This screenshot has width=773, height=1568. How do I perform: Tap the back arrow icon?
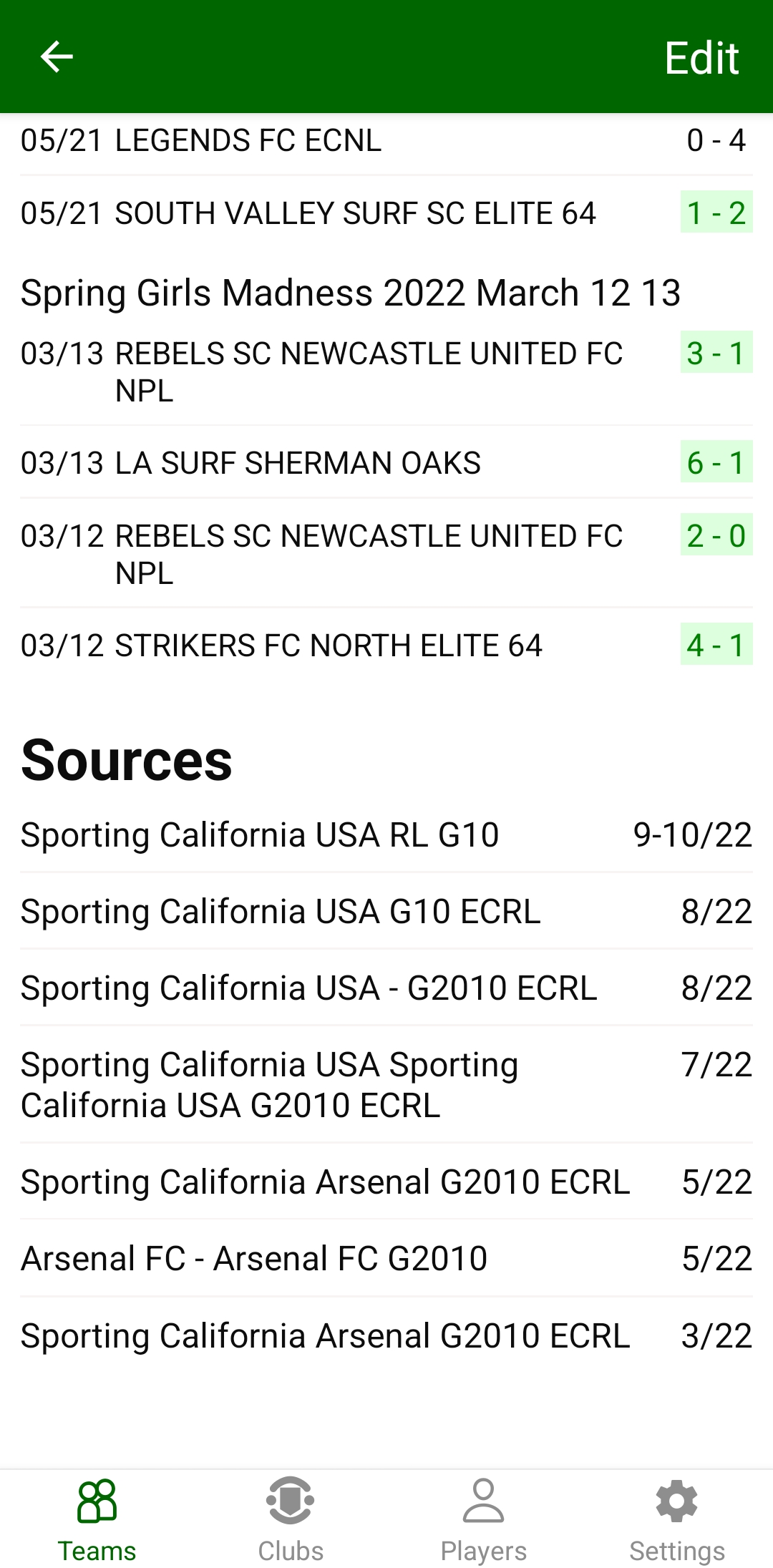coord(57,57)
